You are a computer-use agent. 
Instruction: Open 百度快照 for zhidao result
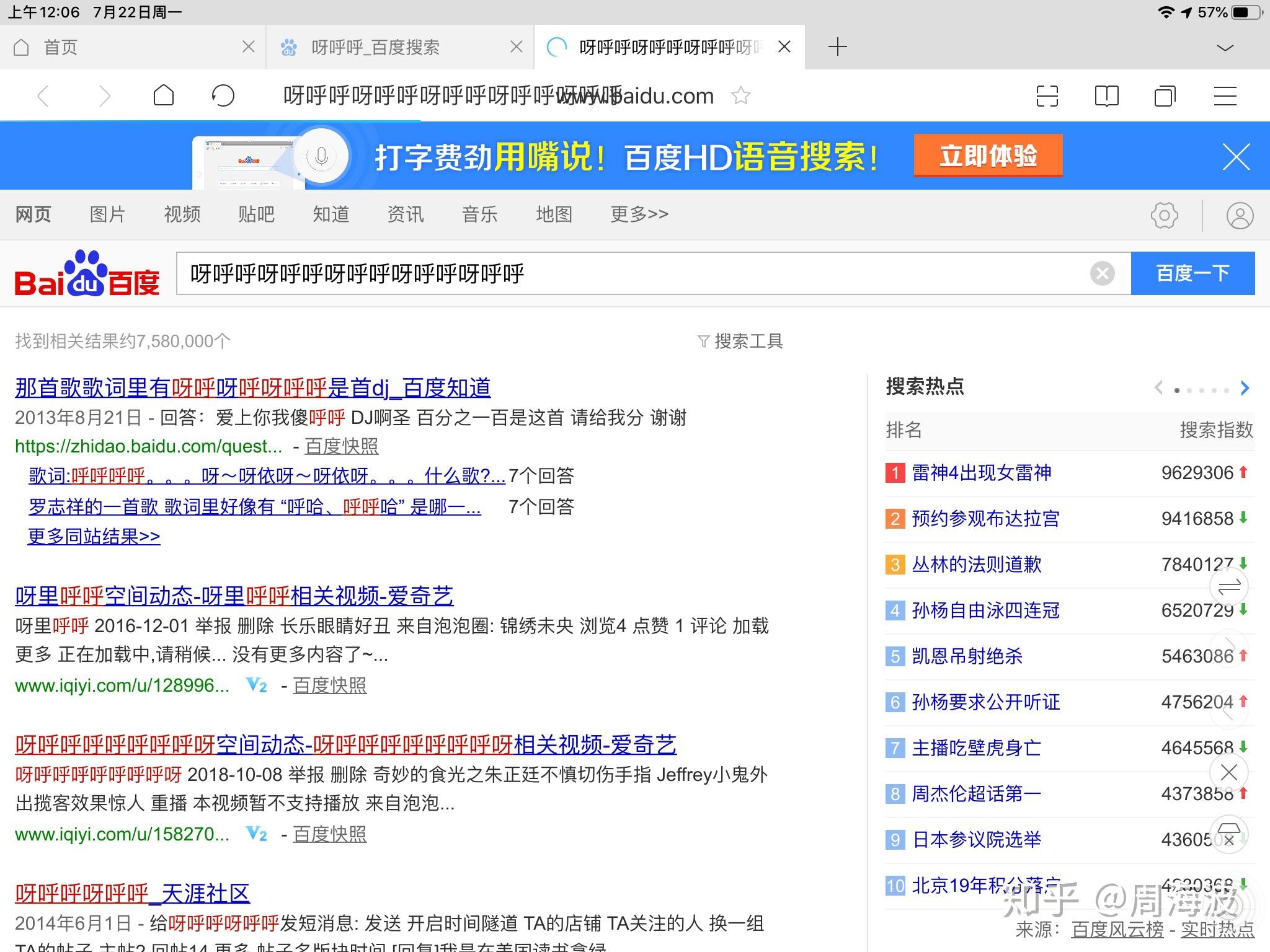point(342,446)
